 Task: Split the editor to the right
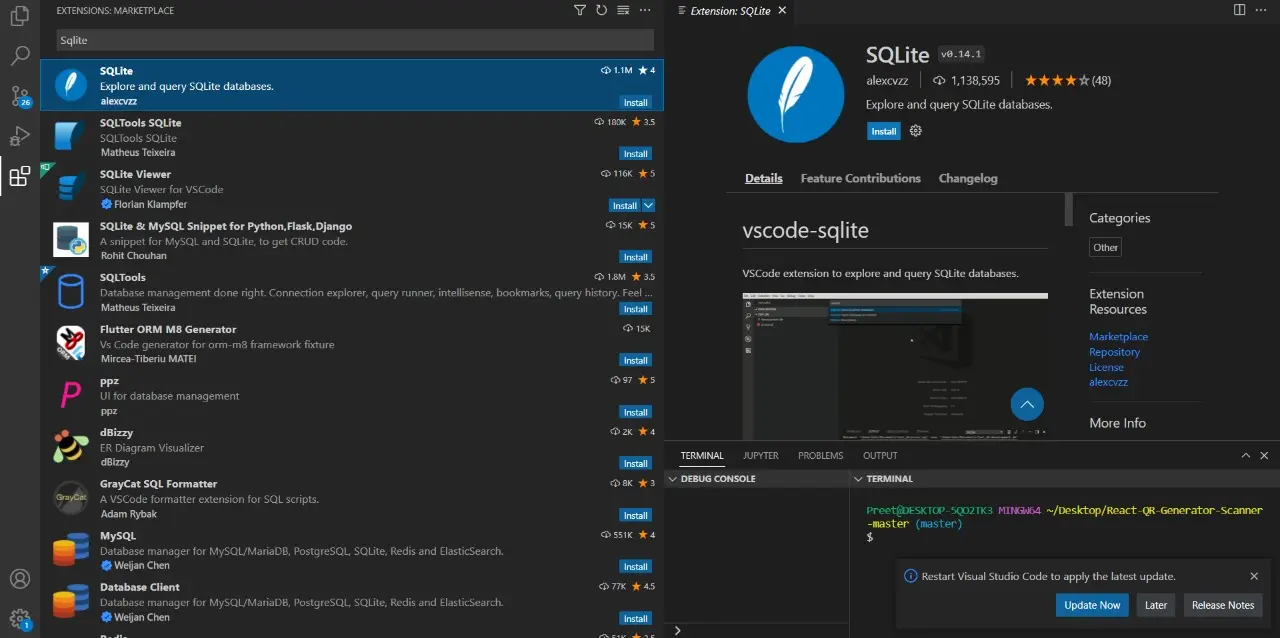point(1239,10)
